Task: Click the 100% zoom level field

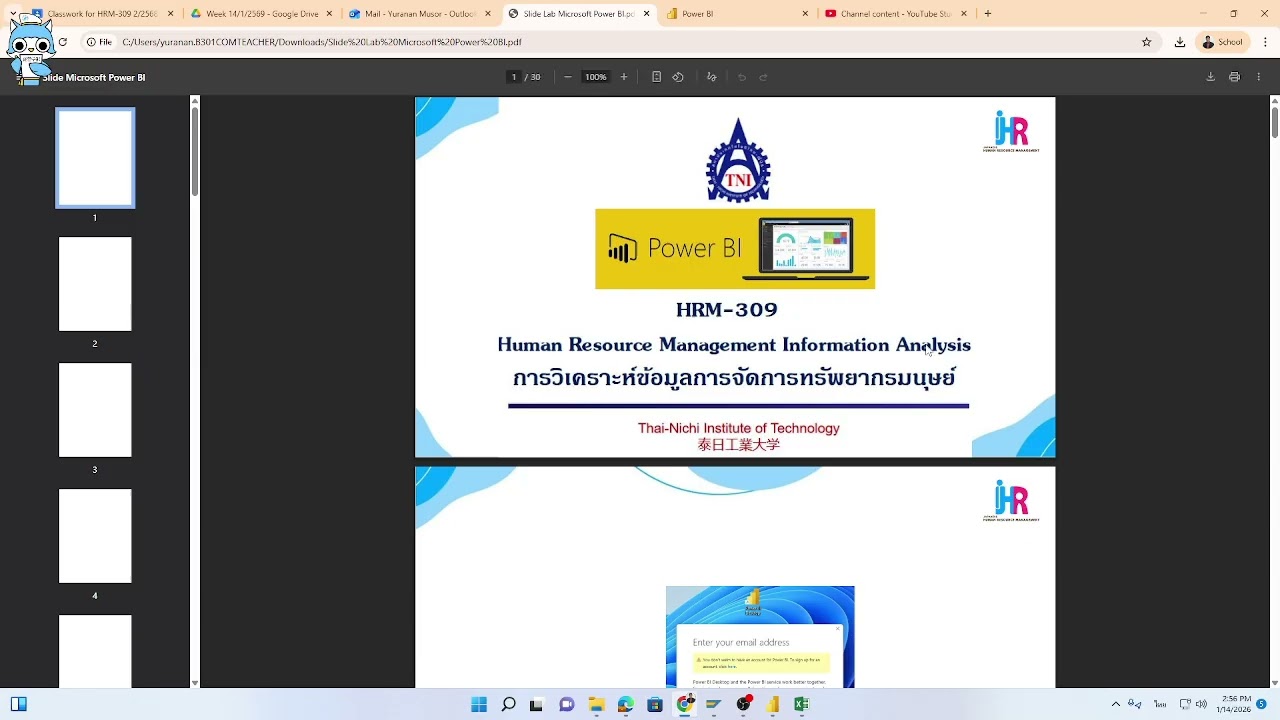Action: pyautogui.click(x=596, y=77)
